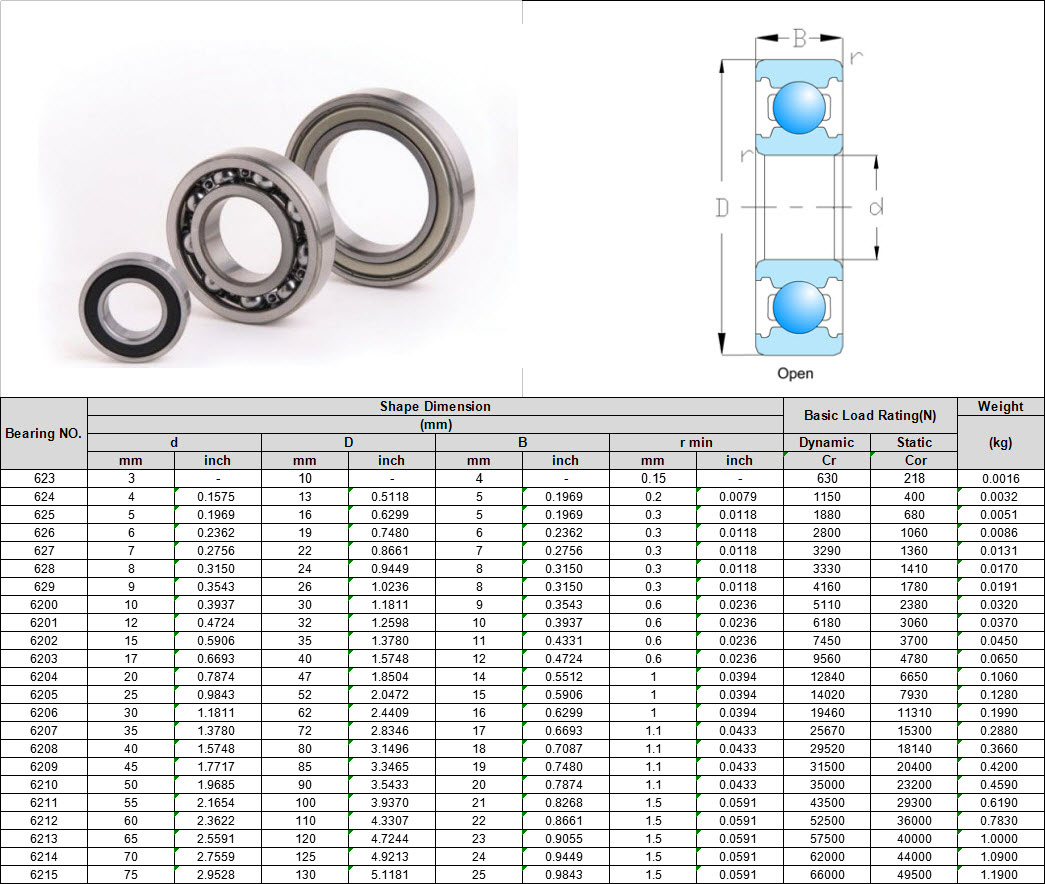This screenshot has width=1045, height=884.
Task: Click the "Dynamic" load header cell
Action: pos(826,442)
